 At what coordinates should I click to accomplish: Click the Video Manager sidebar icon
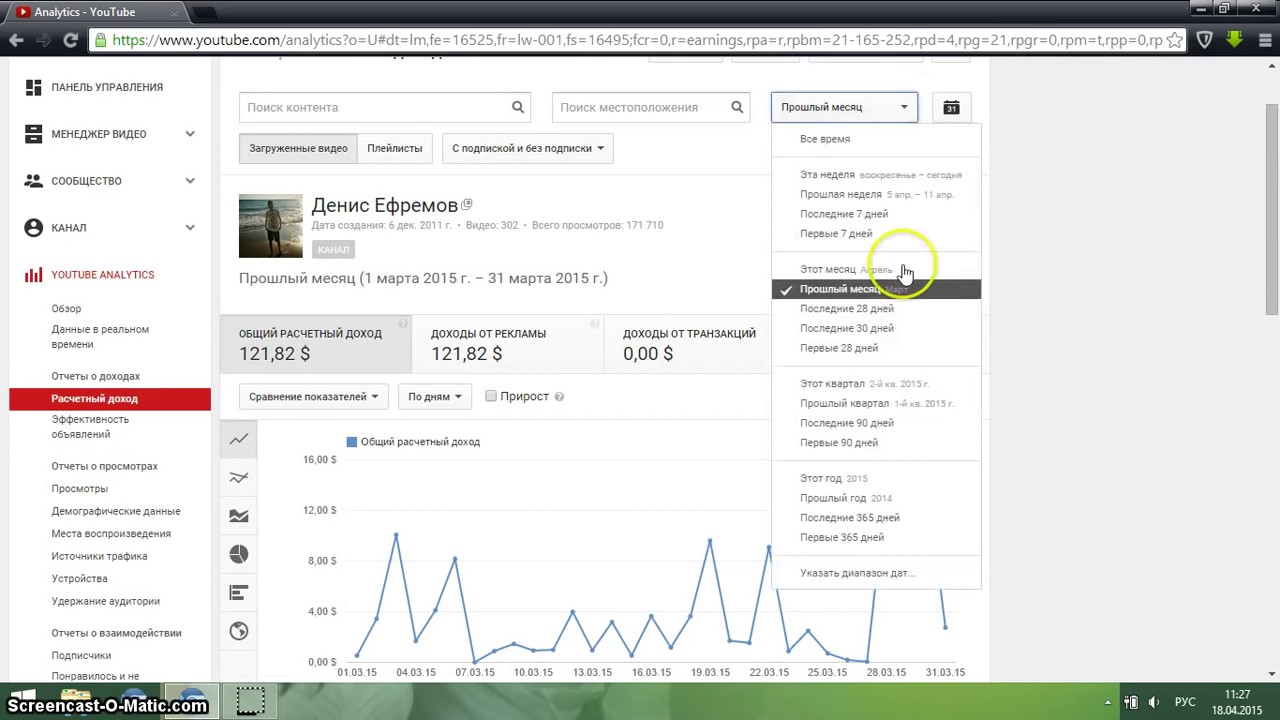pyautogui.click(x=34, y=134)
